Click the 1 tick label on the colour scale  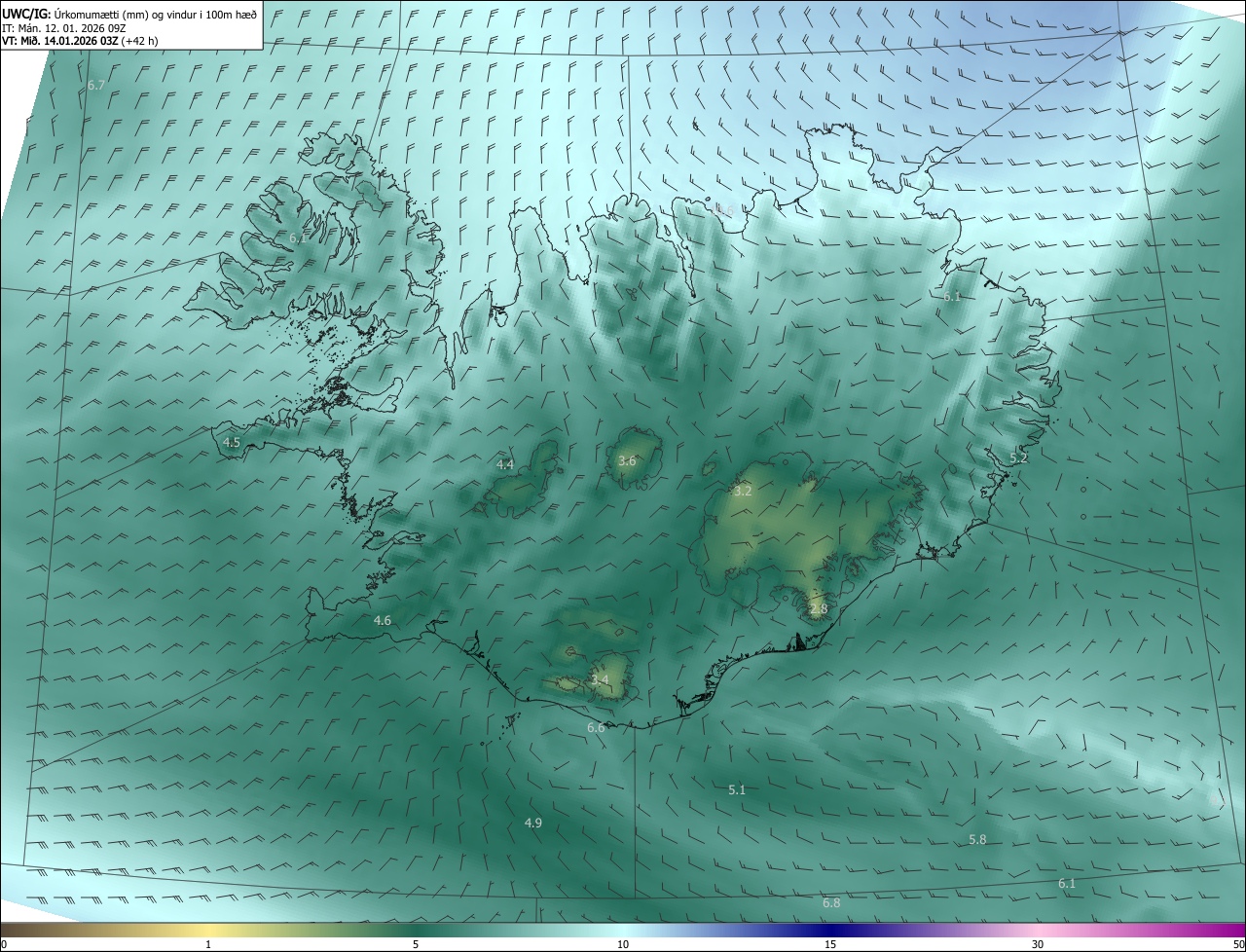point(208,945)
